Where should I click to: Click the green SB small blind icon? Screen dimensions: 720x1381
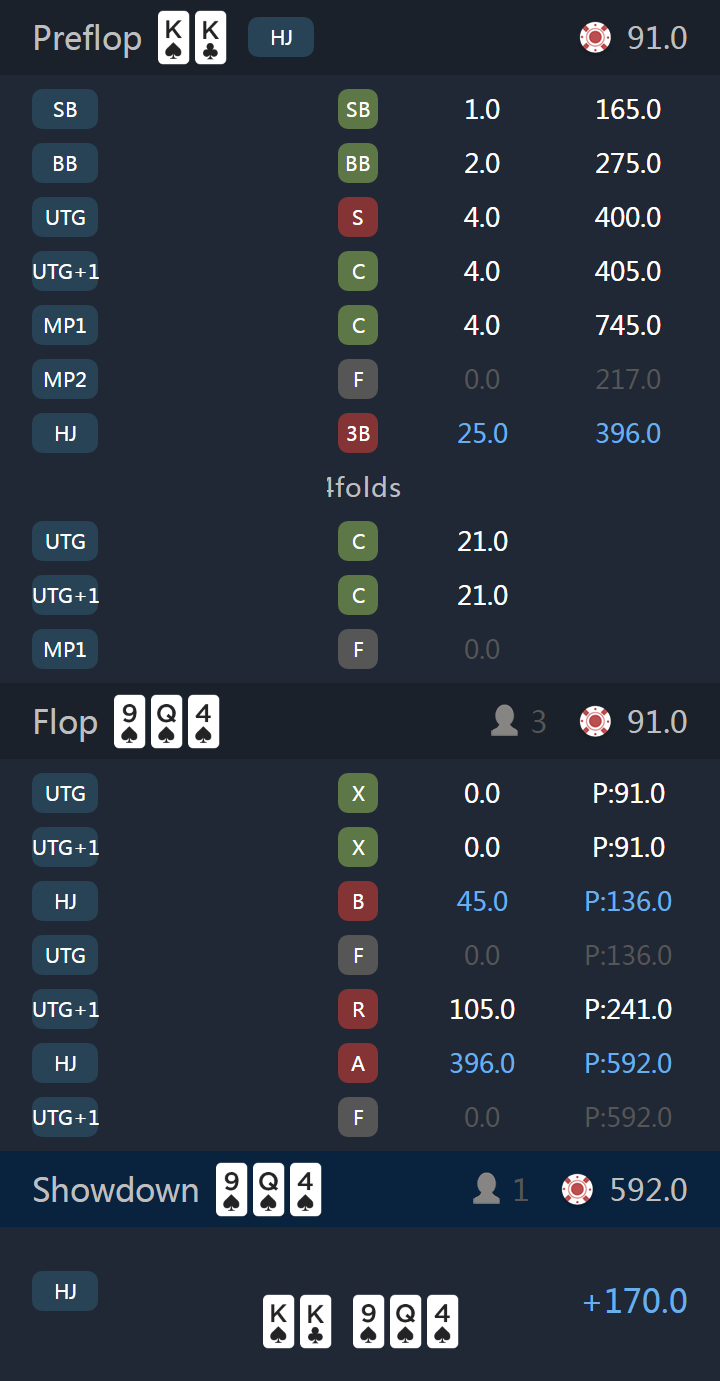358,109
